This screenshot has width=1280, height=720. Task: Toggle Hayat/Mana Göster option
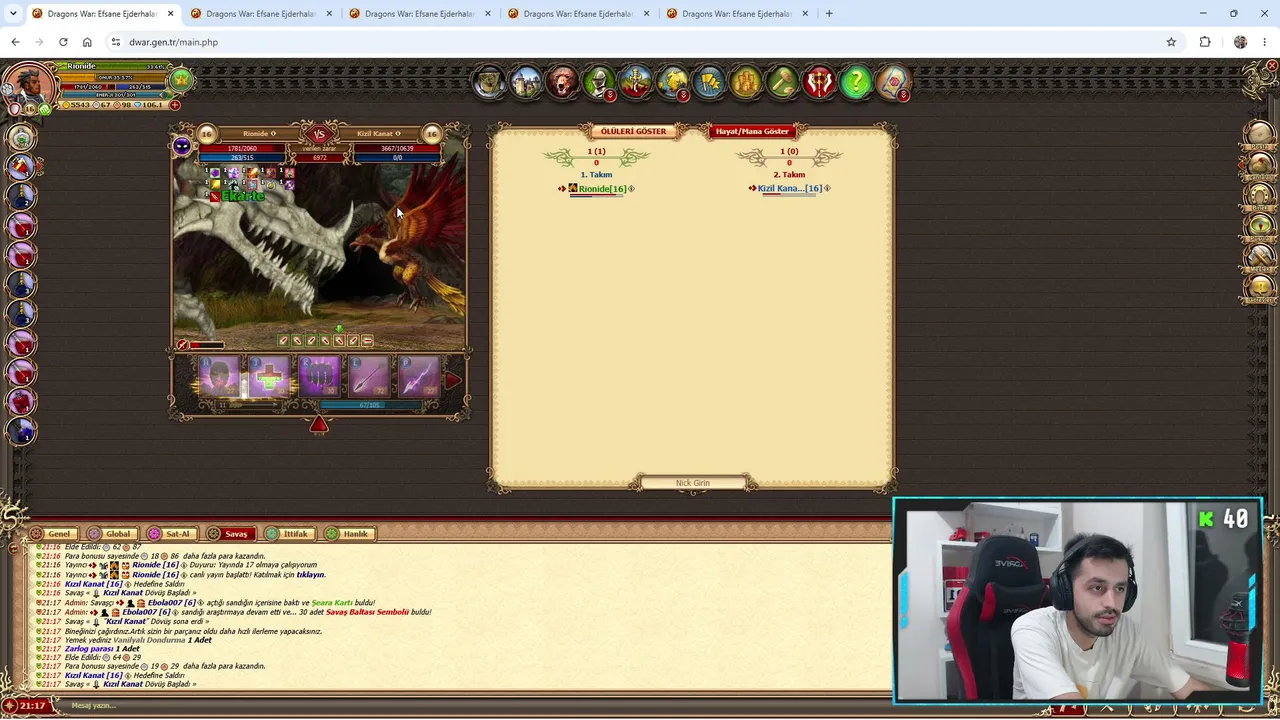click(x=752, y=131)
